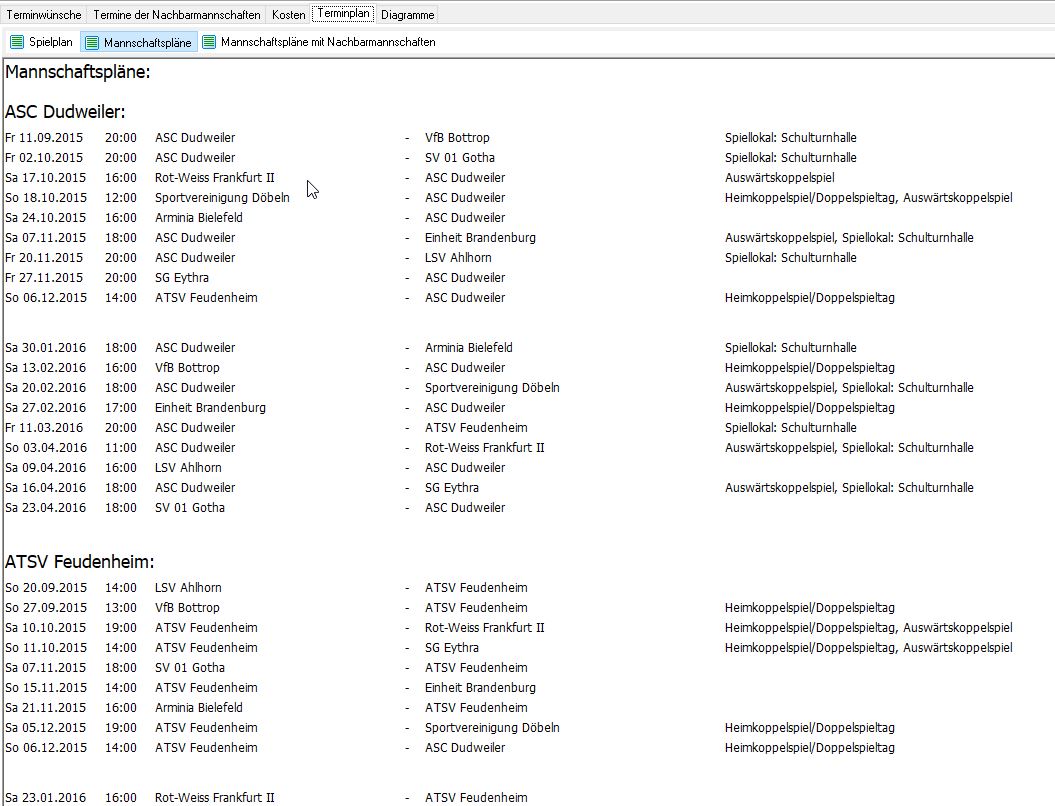Image resolution: width=1055 pixels, height=806 pixels.
Task: Open the Kosten tab
Action: point(288,15)
